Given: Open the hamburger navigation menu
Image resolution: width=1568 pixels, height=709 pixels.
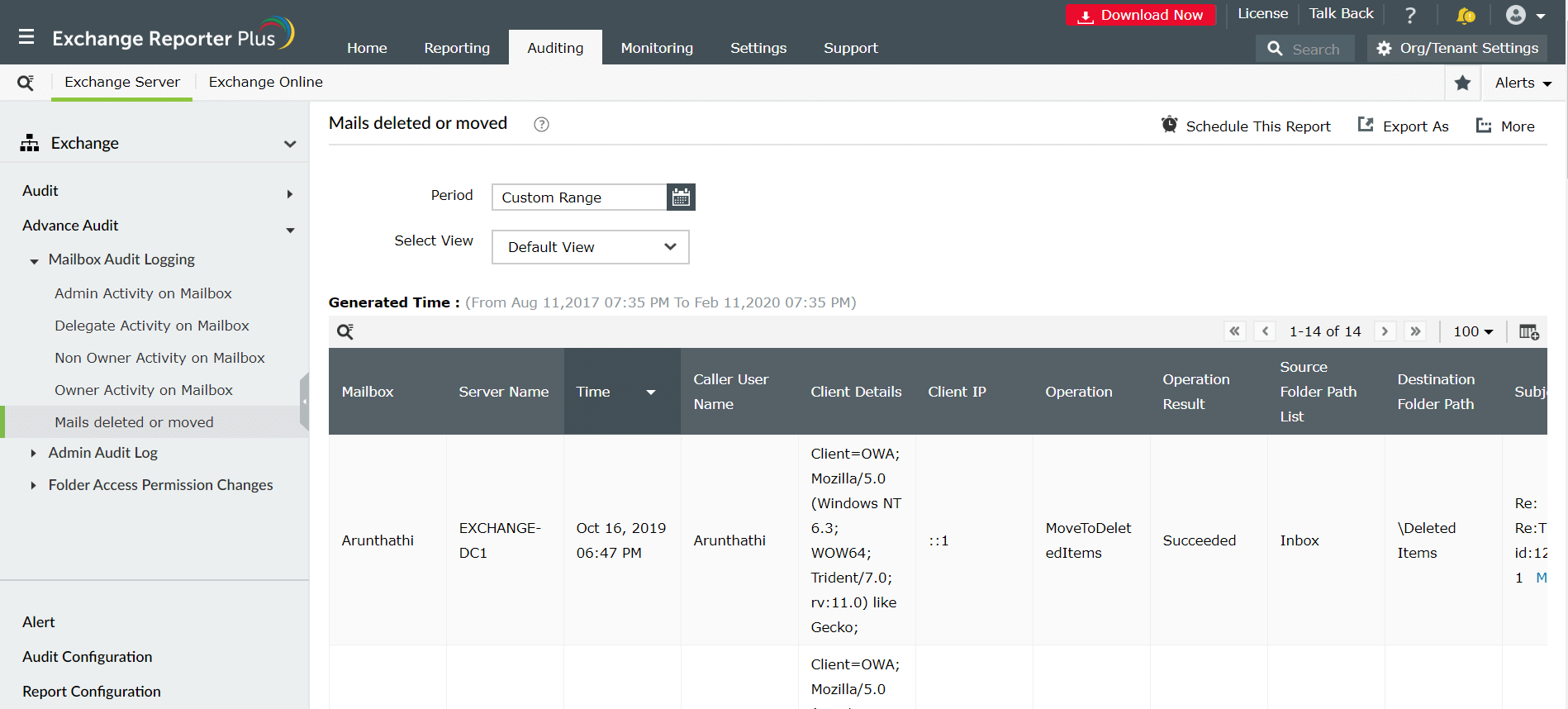Looking at the screenshot, I should pos(26,37).
